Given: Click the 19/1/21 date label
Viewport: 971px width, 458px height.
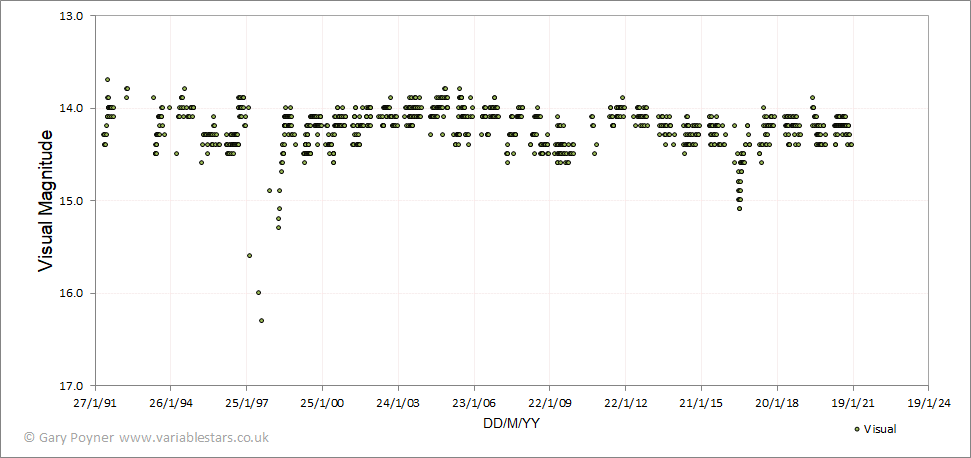Looking at the screenshot, I should click(x=853, y=404).
